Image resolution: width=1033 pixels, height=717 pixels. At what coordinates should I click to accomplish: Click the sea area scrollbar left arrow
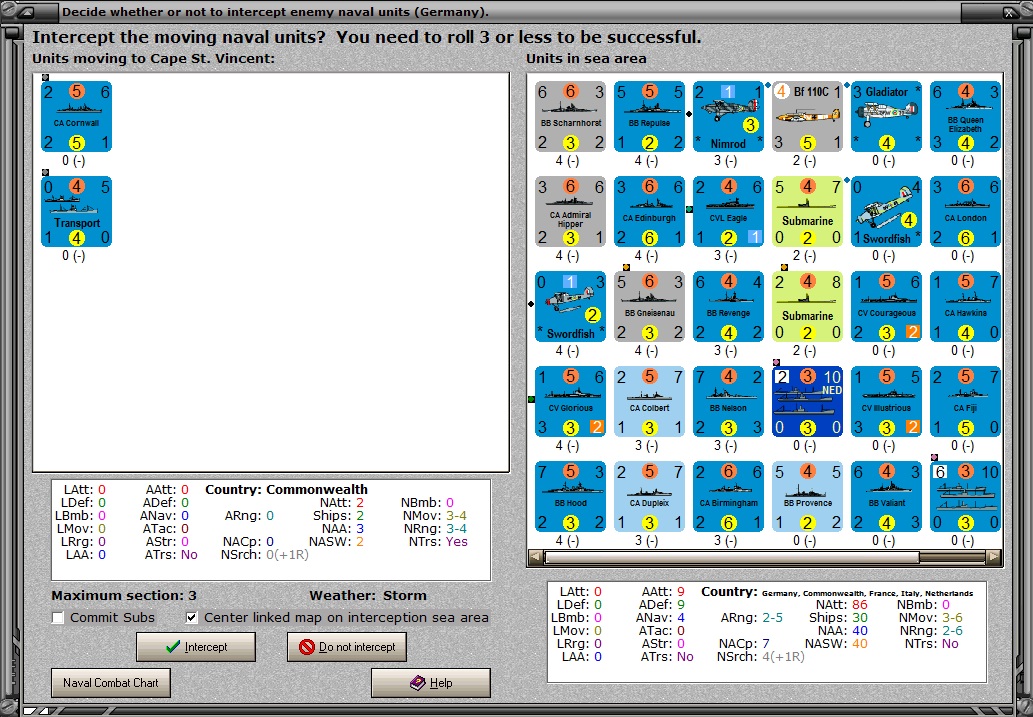pyautogui.click(x=536, y=558)
